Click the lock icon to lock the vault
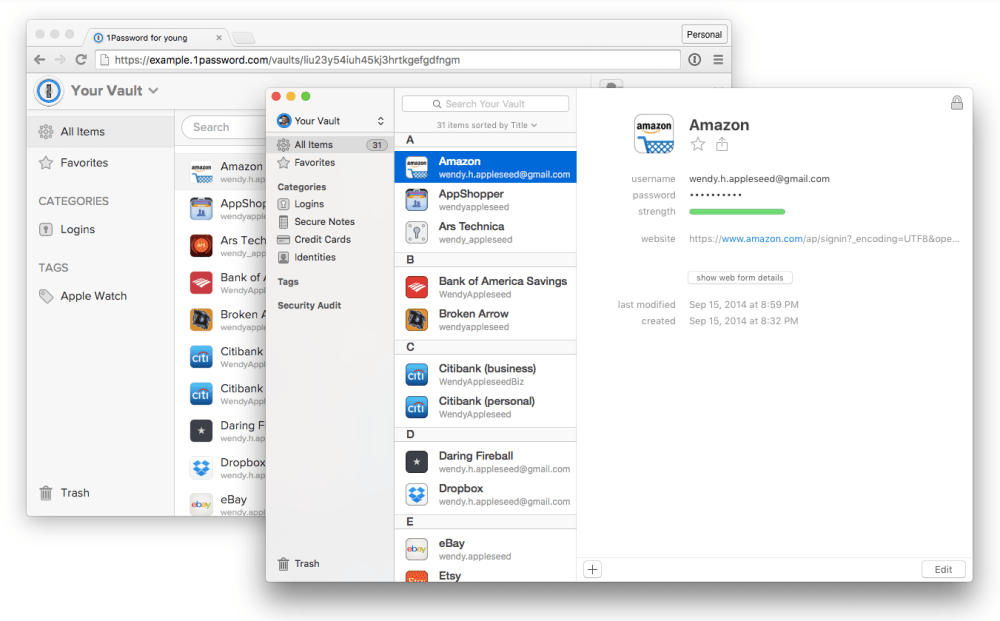 956,101
